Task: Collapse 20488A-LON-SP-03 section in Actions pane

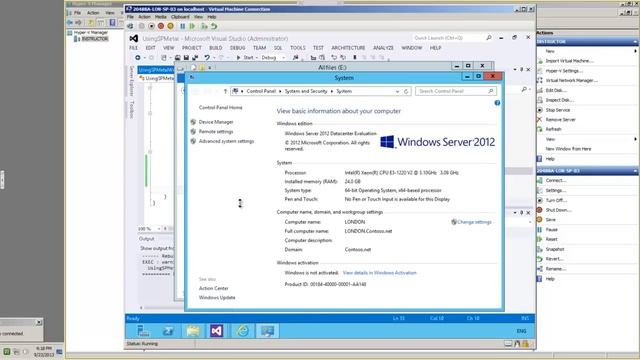Action: 635,171
